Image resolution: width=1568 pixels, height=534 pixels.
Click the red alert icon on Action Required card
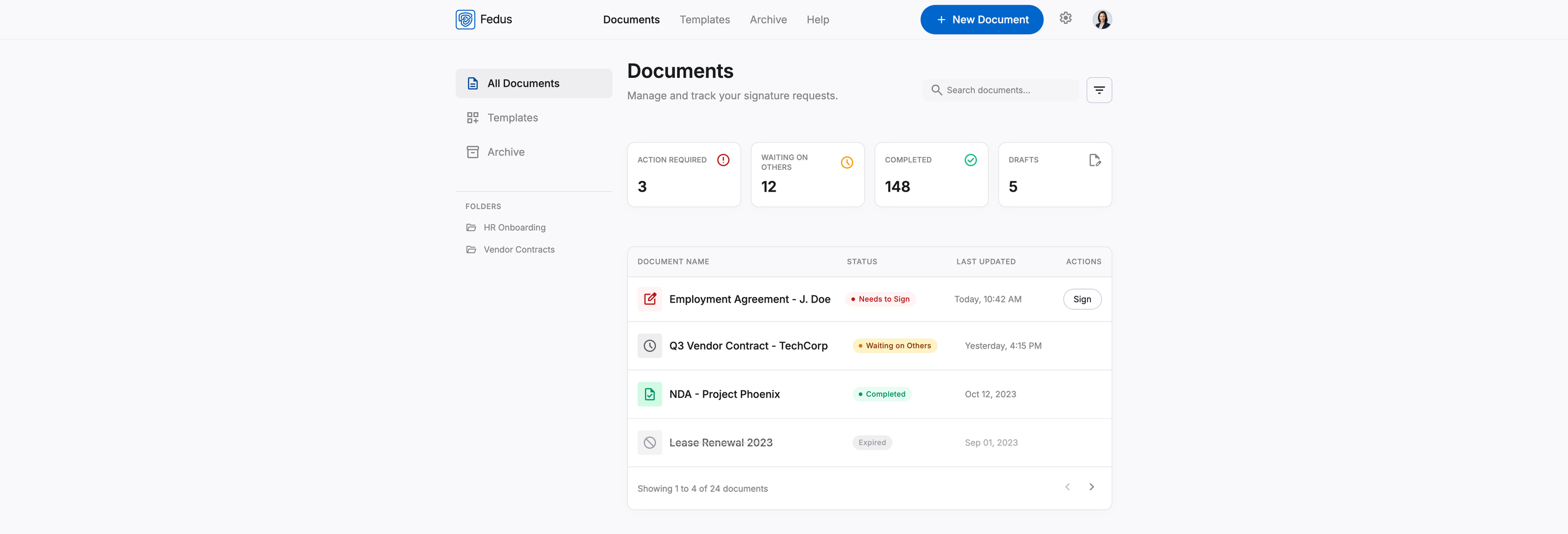pos(723,160)
